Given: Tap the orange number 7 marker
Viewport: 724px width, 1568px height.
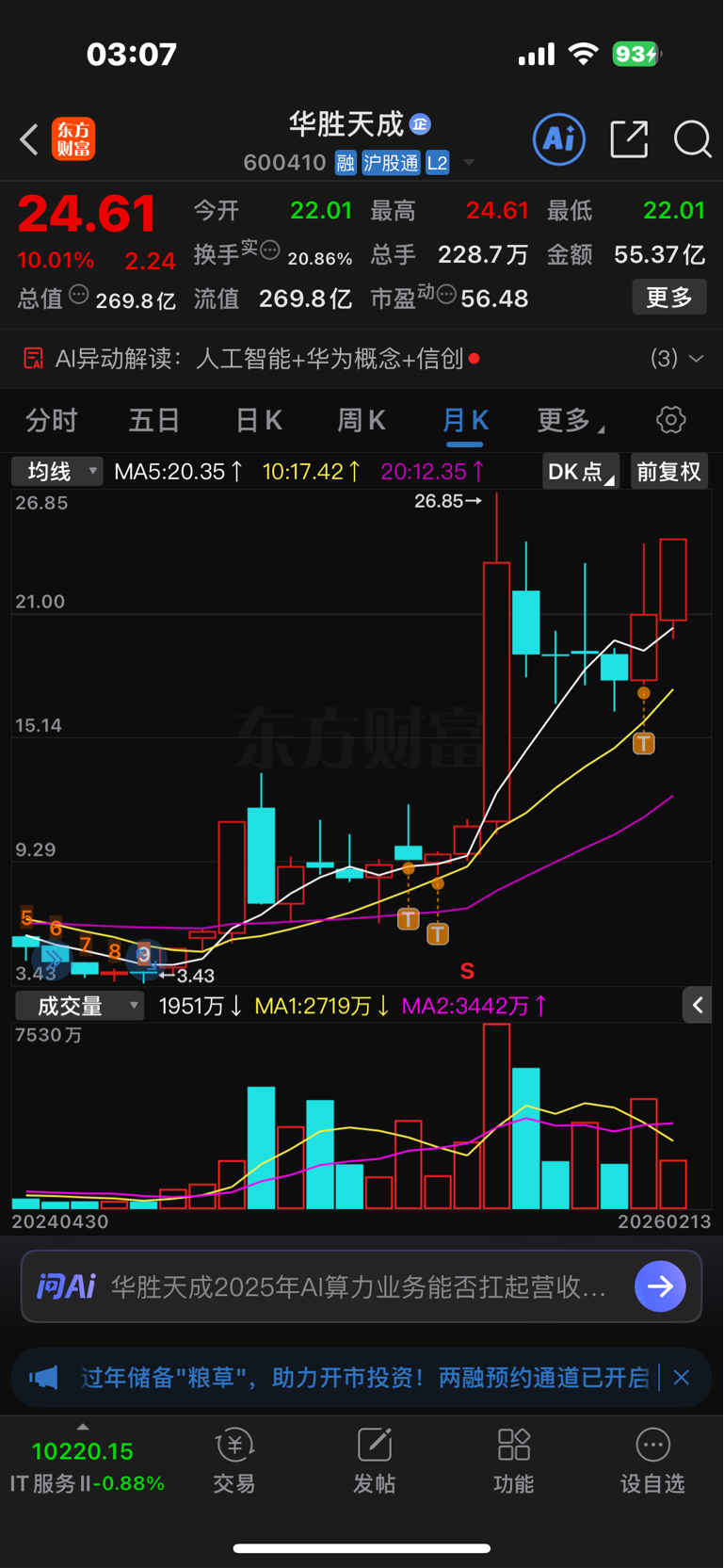Looking at the screenshot, I should 86,945.
